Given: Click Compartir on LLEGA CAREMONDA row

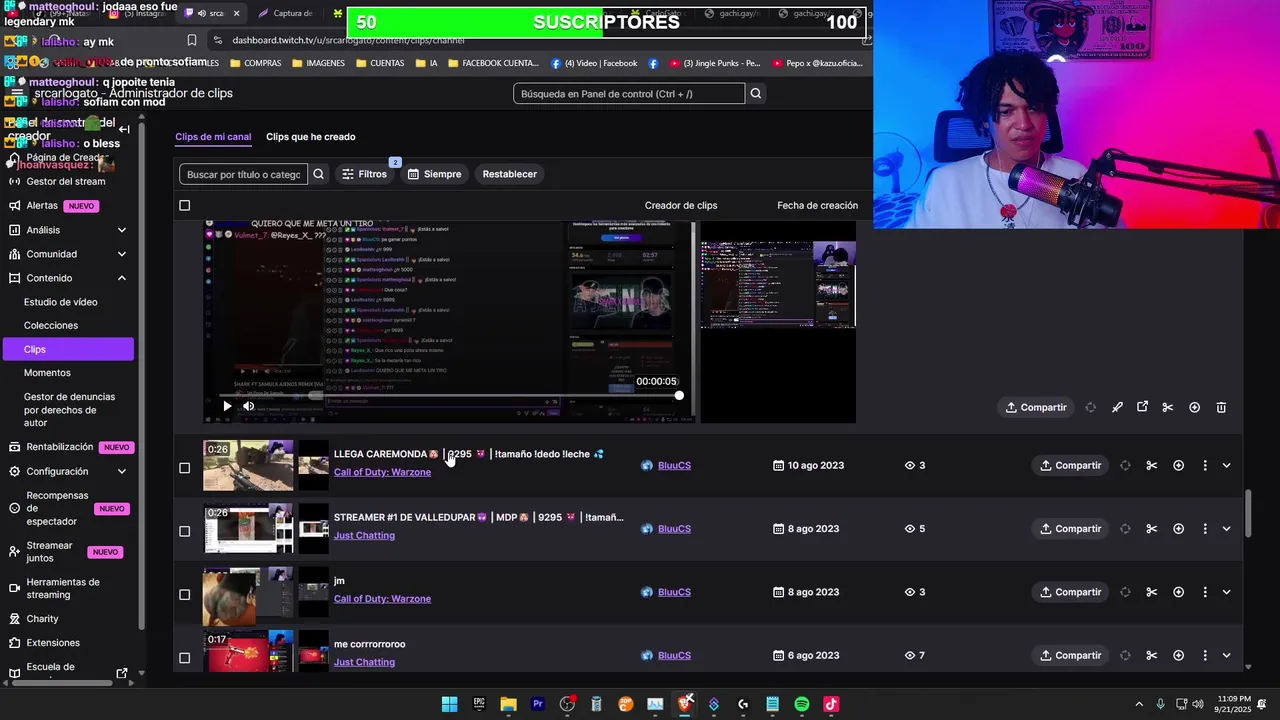Looking at the screenshot, I should (1070, 465).
